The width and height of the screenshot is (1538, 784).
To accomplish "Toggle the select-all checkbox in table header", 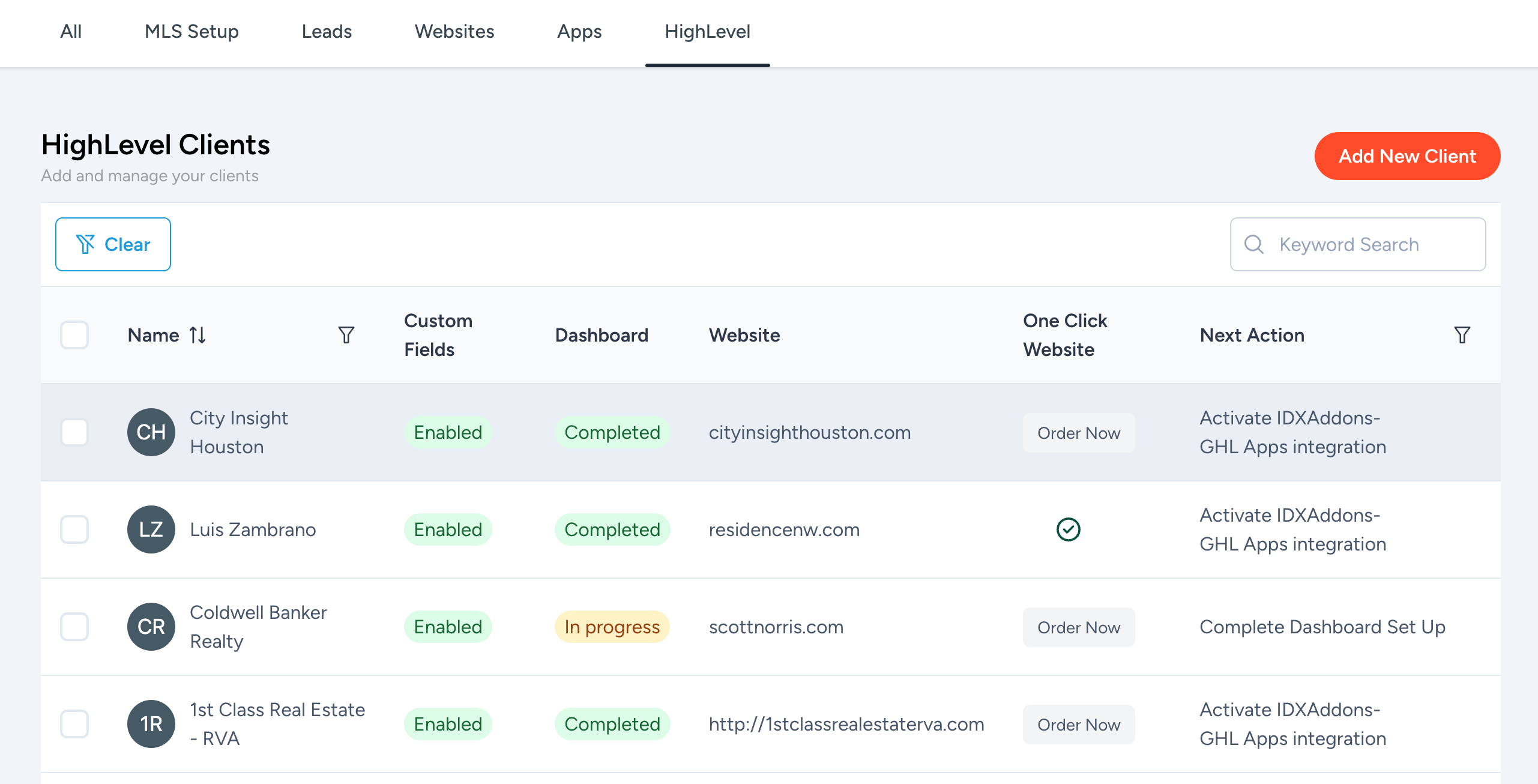I will [x=74, y=335].
